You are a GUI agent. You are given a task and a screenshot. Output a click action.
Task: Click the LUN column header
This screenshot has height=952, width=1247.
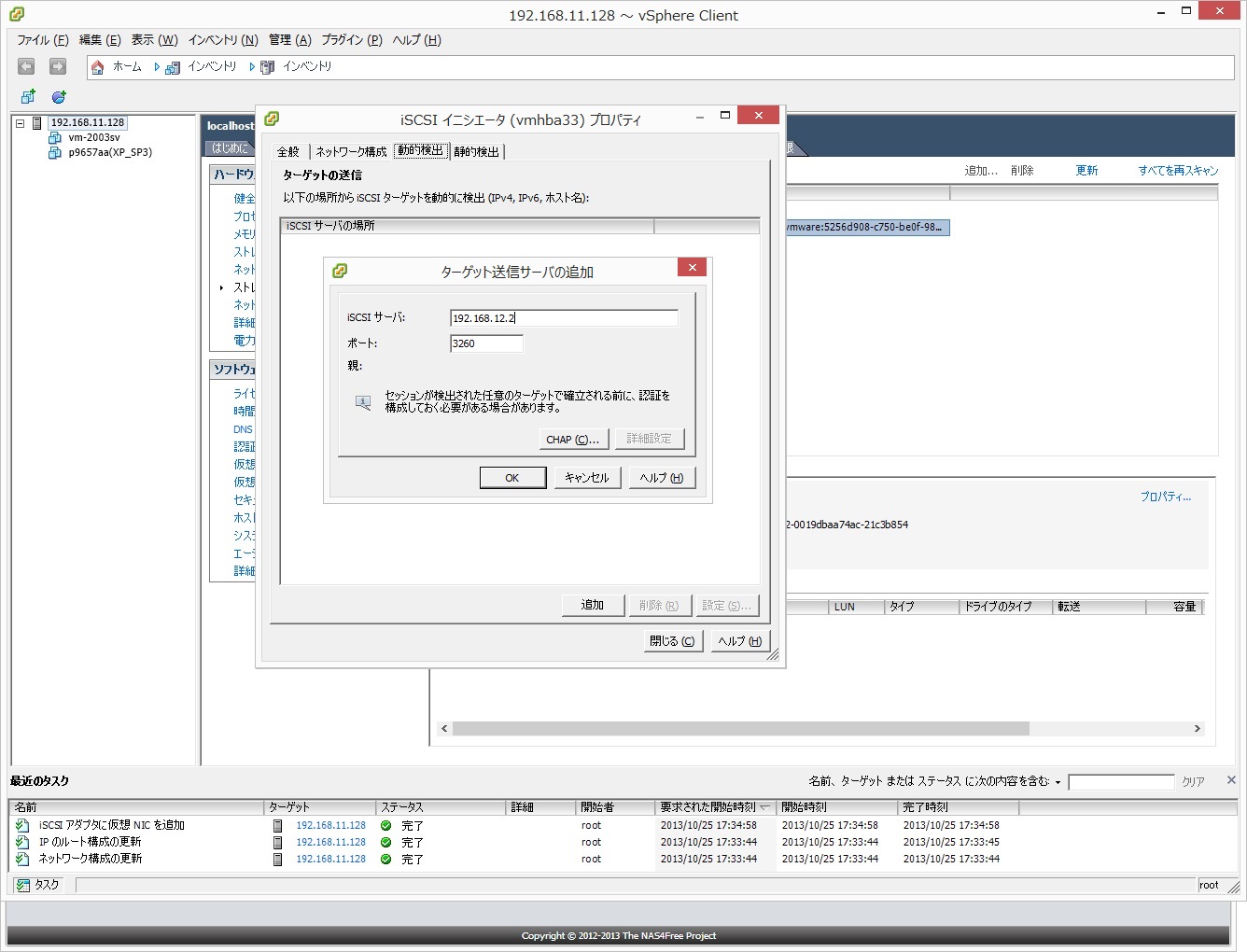point(856,607)
